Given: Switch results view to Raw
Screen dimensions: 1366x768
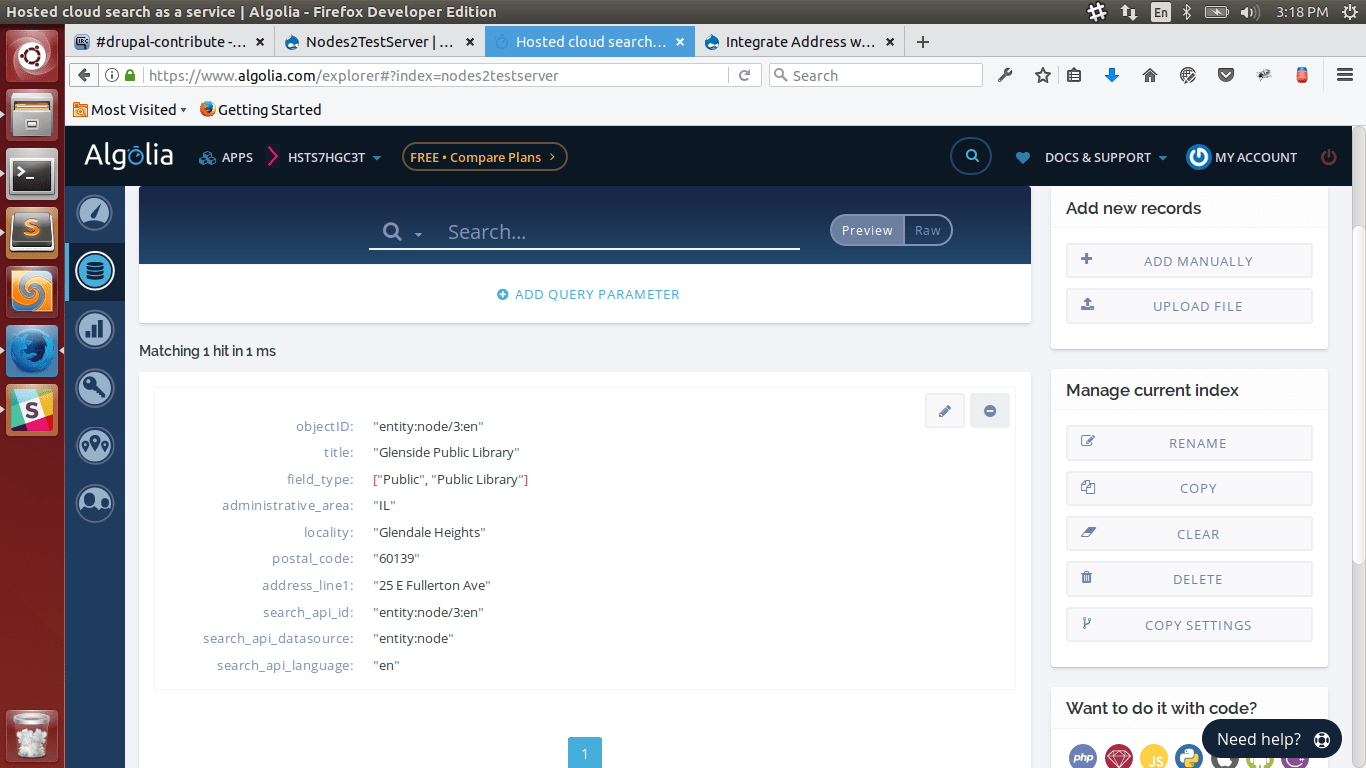Looking at the screenshot, I should coord(928,230).
